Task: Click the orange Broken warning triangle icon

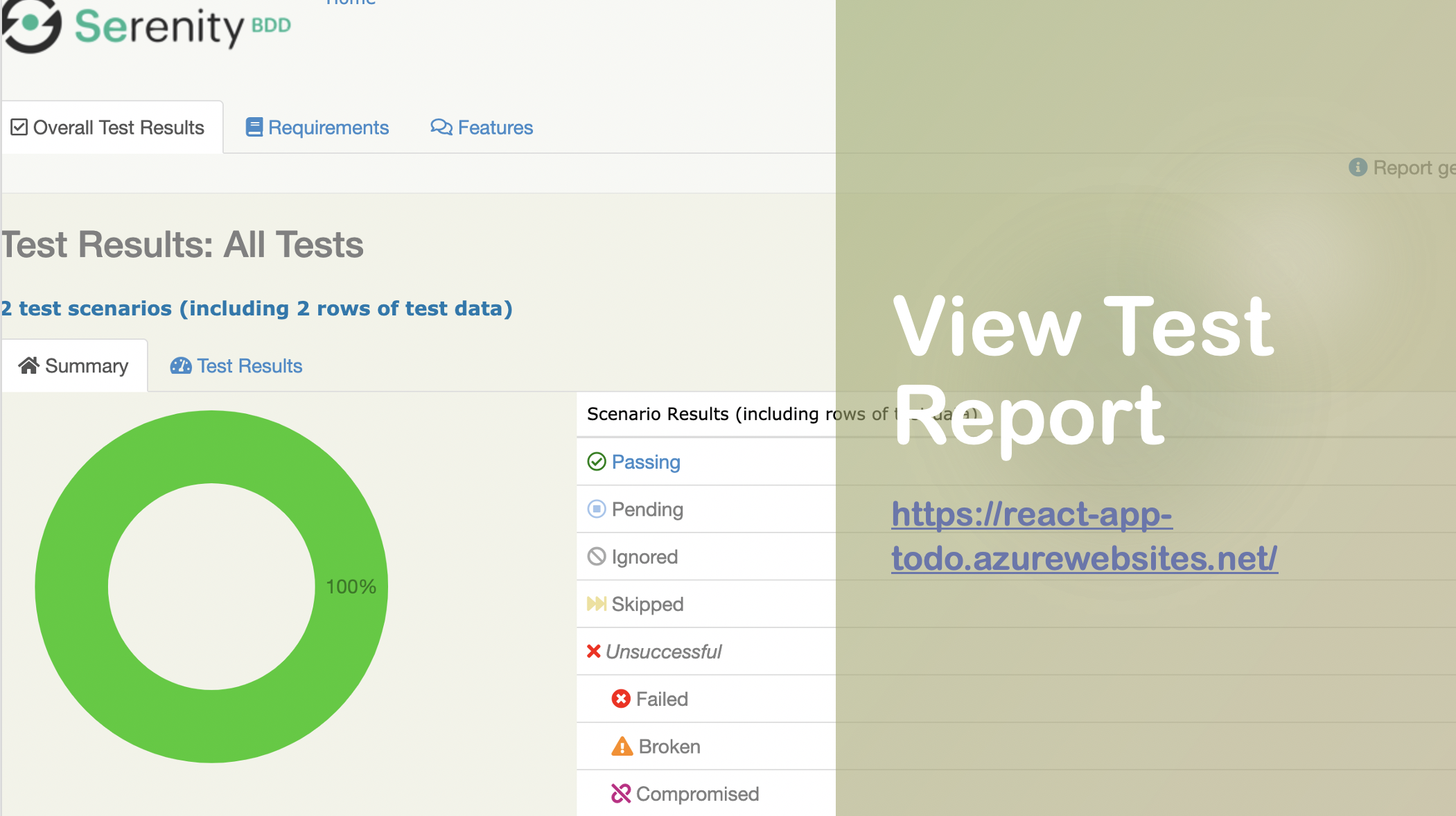Action: 622,747
